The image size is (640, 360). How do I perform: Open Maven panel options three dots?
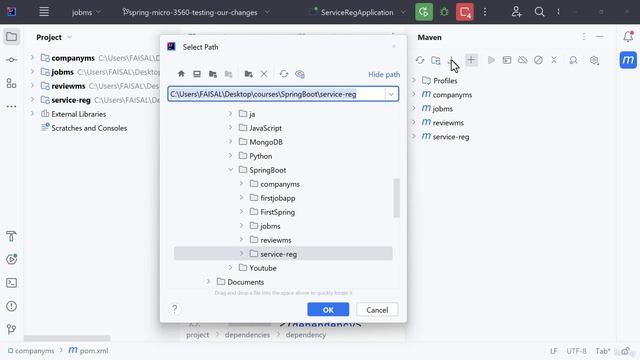pos(584,37)
